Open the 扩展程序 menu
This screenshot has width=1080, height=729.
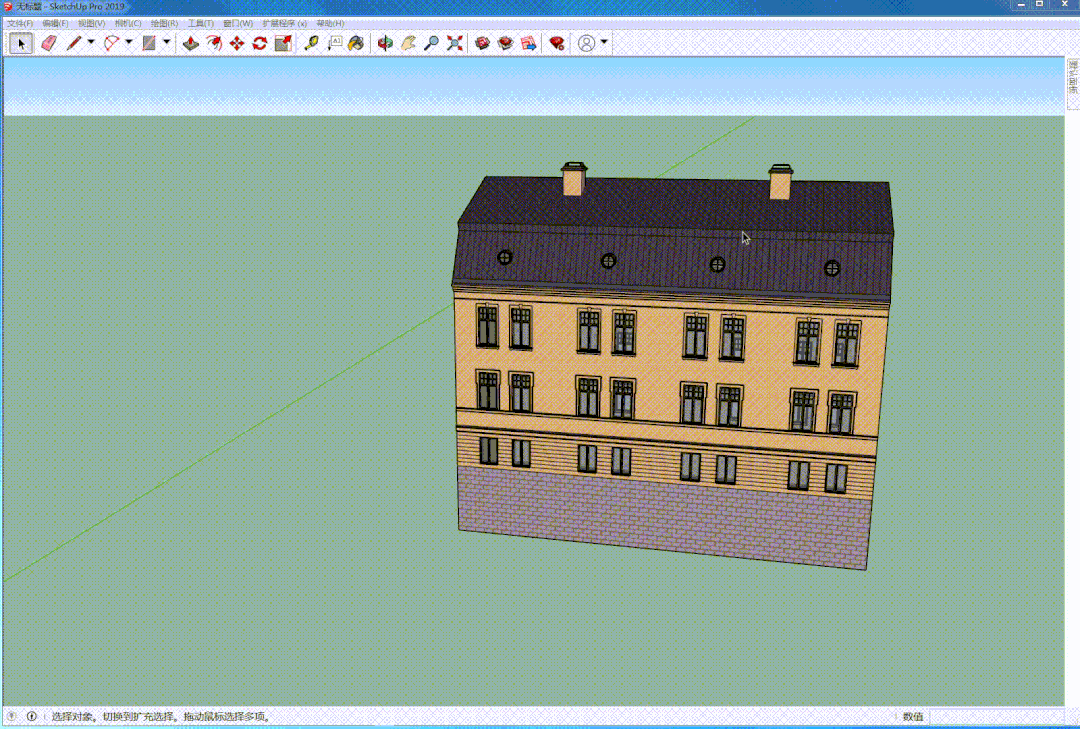(284, 23)
